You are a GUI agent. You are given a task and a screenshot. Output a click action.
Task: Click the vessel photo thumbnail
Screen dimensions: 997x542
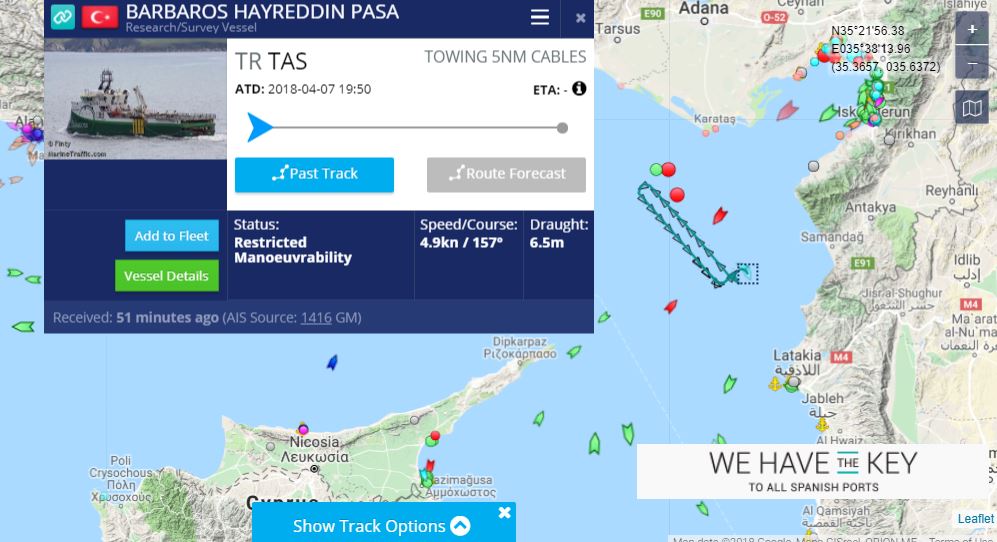click(135, 99)
